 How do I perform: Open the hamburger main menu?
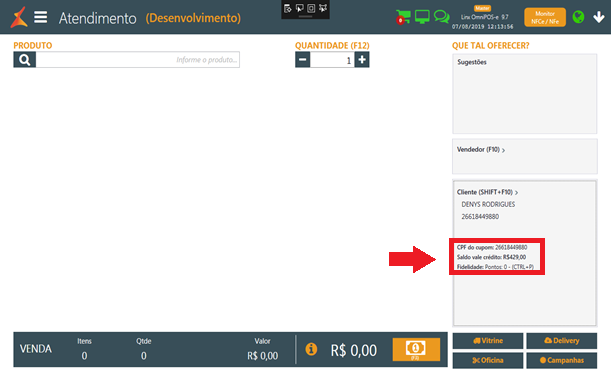41,17
